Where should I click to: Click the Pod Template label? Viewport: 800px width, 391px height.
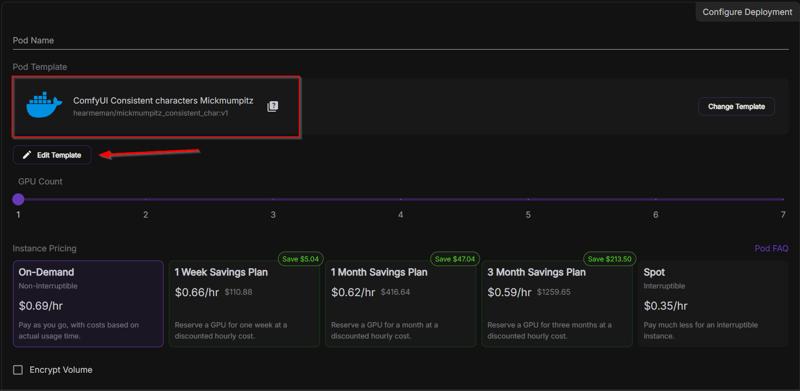coord(40,67)
